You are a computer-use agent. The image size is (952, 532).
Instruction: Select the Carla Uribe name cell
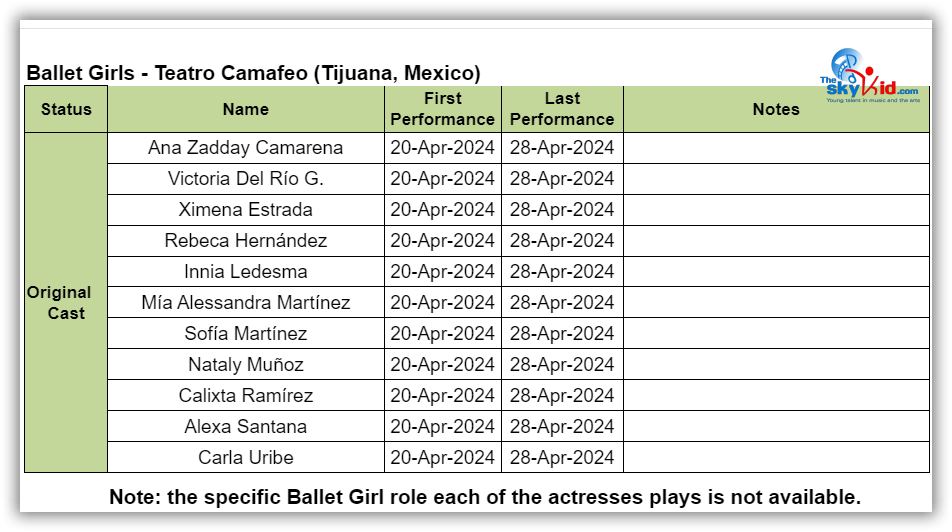click(x=246, y=457)
